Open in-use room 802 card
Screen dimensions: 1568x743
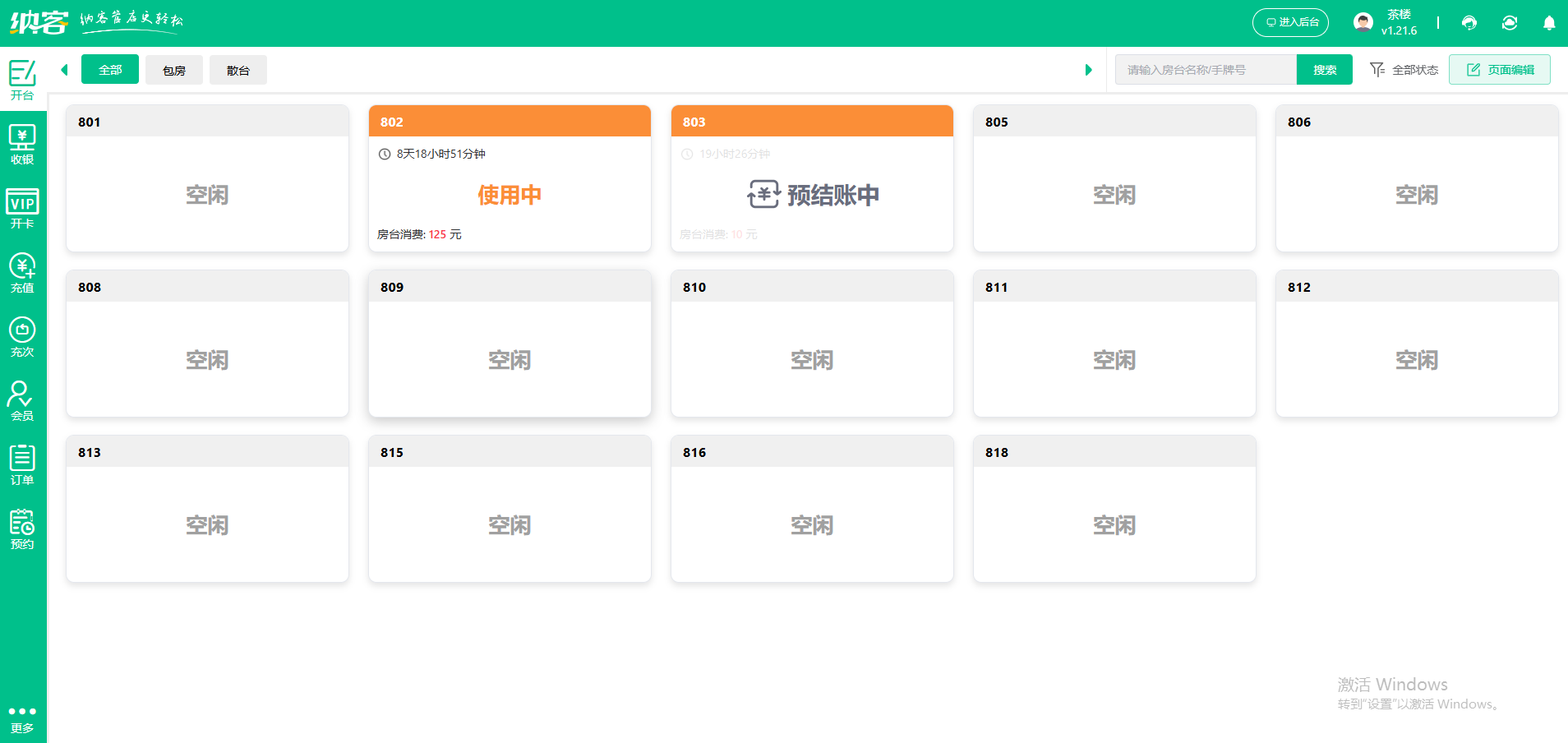tap(510, 195)
